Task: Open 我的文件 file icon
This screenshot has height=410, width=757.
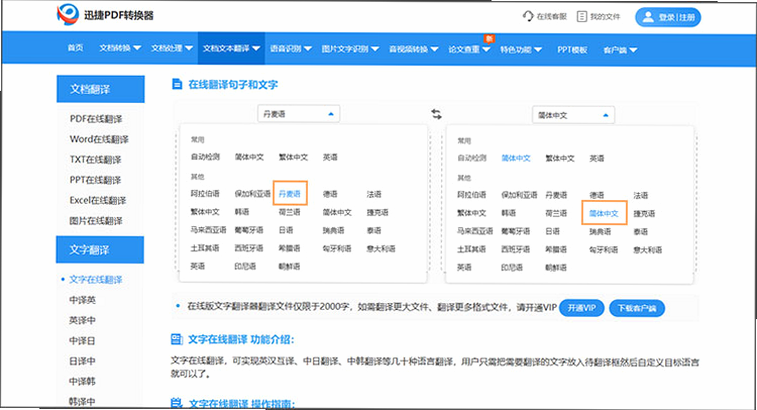Action: click(582, 16)
